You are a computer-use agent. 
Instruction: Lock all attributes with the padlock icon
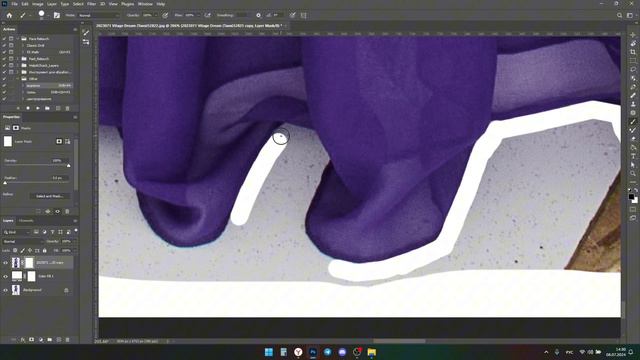pos(44,250)
